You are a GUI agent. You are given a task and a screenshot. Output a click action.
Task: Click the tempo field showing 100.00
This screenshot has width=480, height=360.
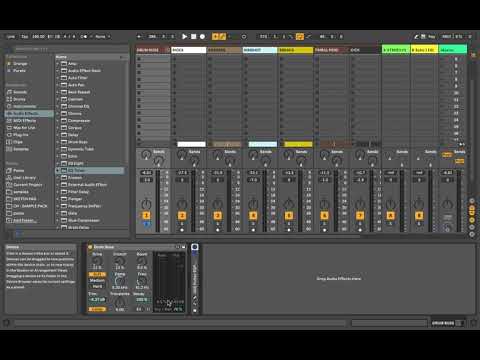point(38,36)
